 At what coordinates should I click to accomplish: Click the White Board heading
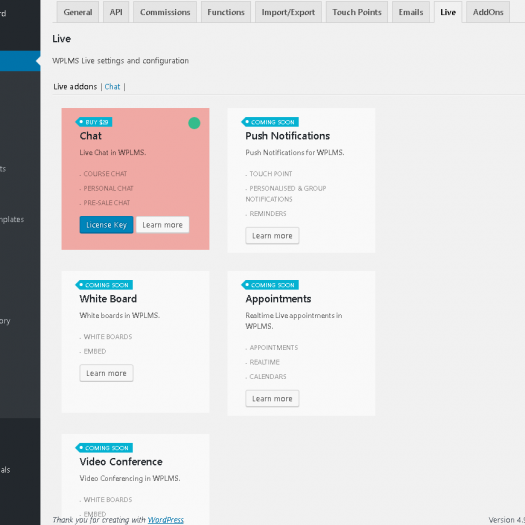coord(108,298)
